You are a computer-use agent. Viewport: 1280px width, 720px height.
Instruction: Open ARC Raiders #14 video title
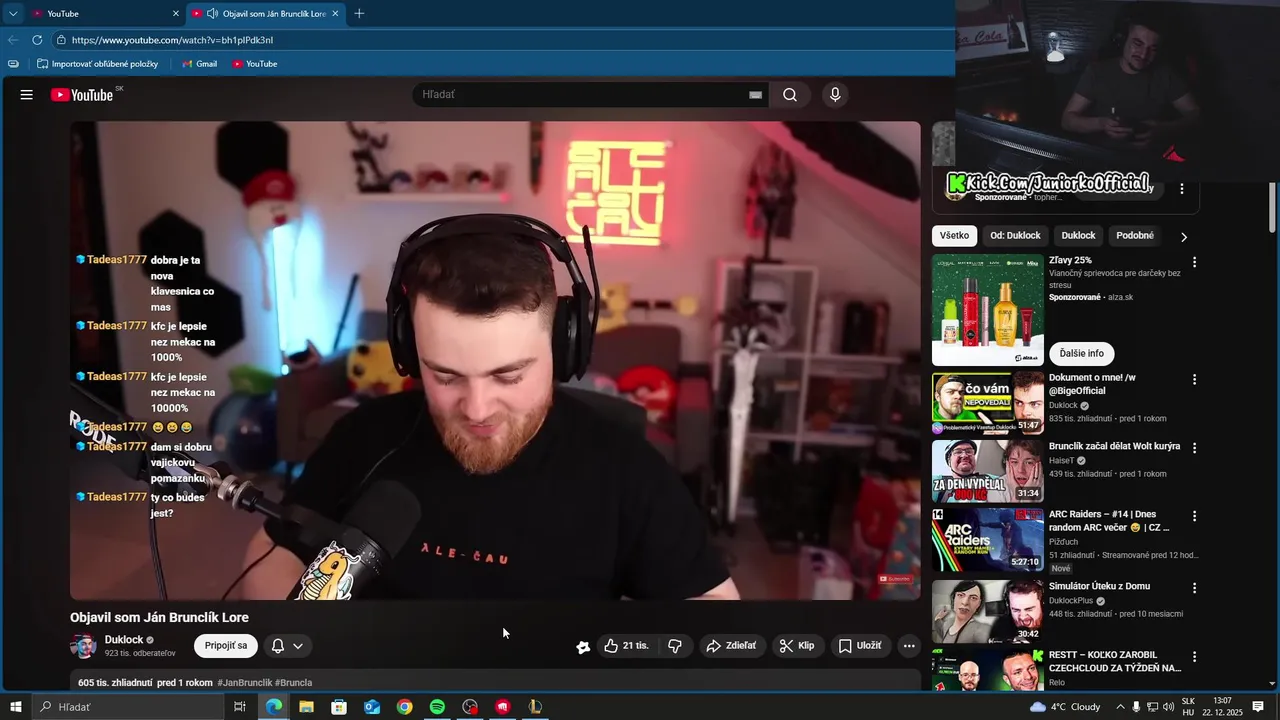click(1108, 521)
